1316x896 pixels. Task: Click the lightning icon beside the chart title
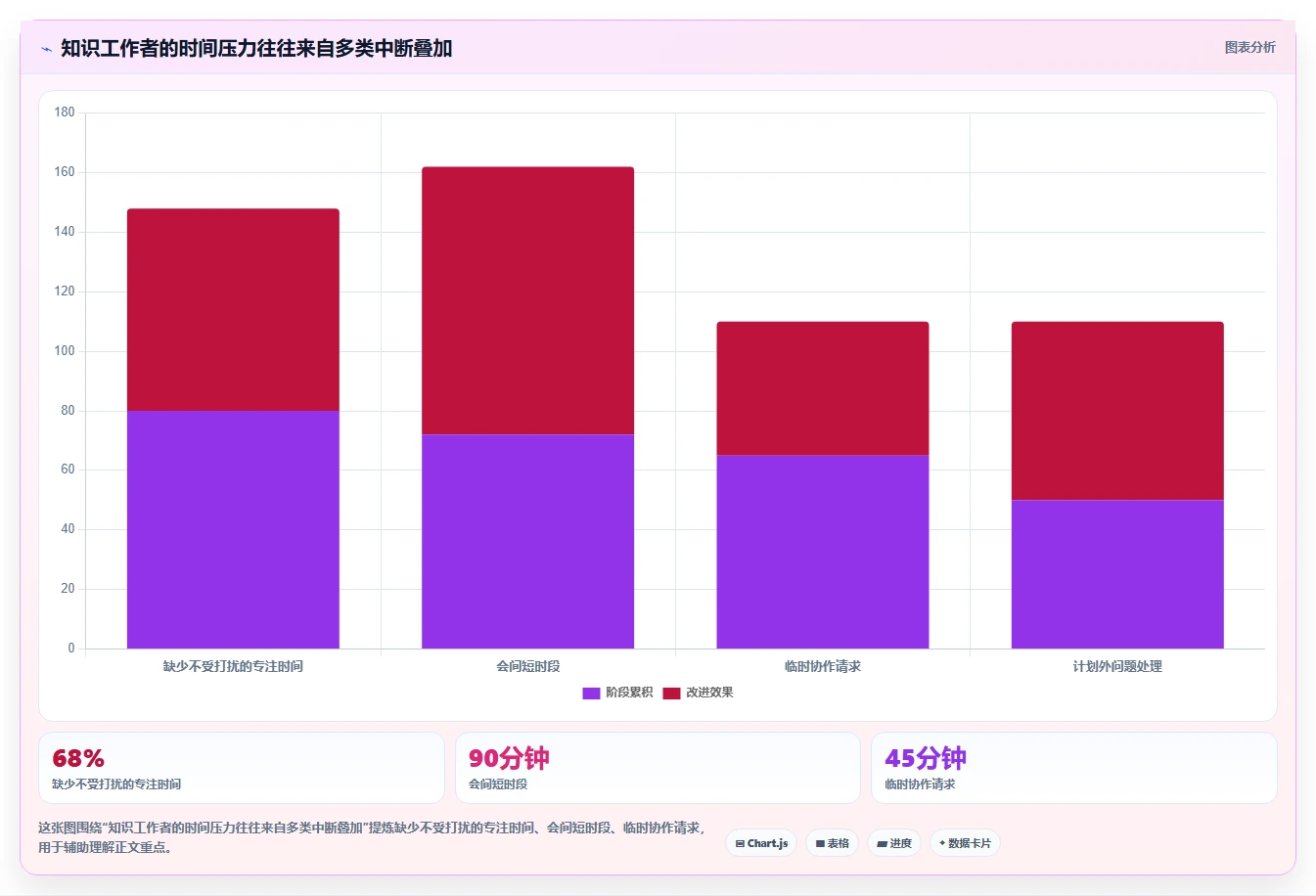(x=46, y=49)
